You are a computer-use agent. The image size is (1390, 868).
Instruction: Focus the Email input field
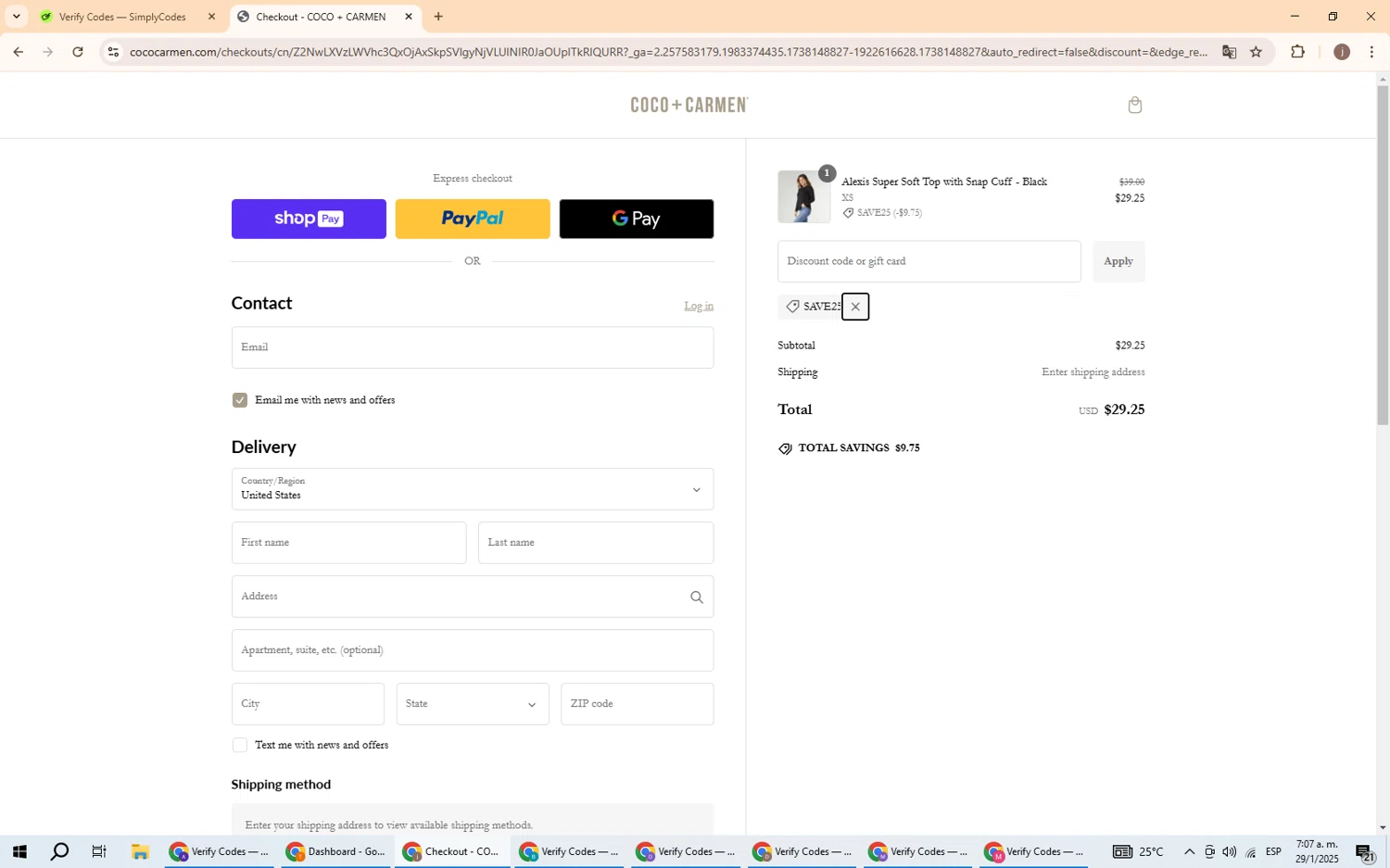click(x=473, y=347)
